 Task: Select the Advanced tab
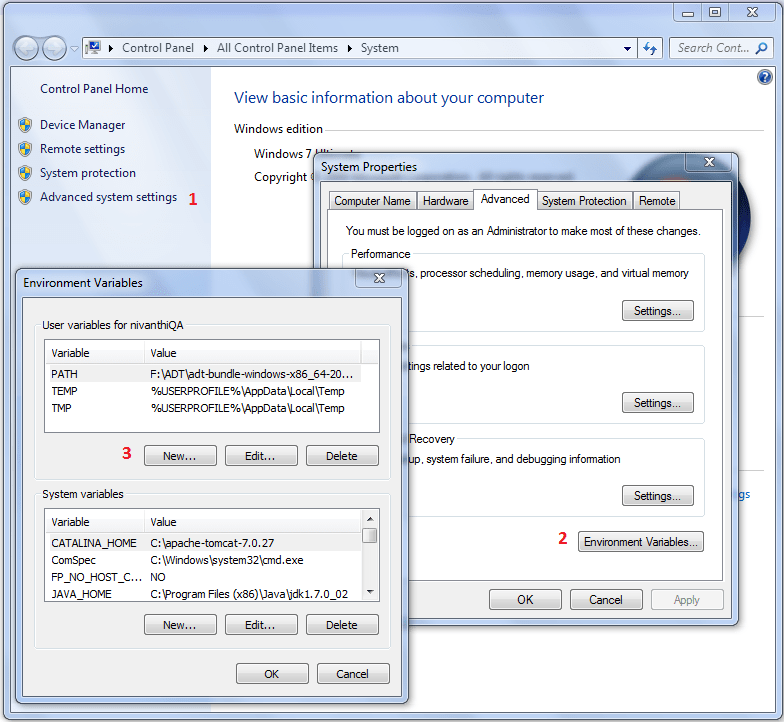[x=505, y=199]
